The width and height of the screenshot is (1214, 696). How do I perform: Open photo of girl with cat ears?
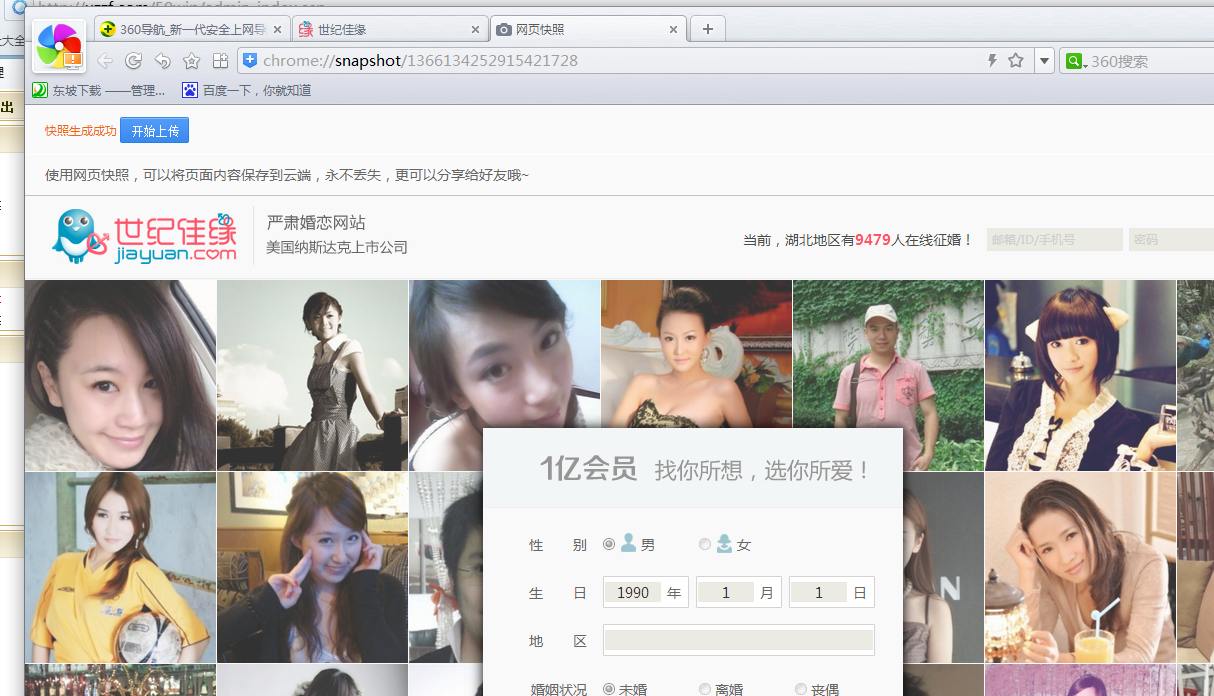tap(1080, 375)
